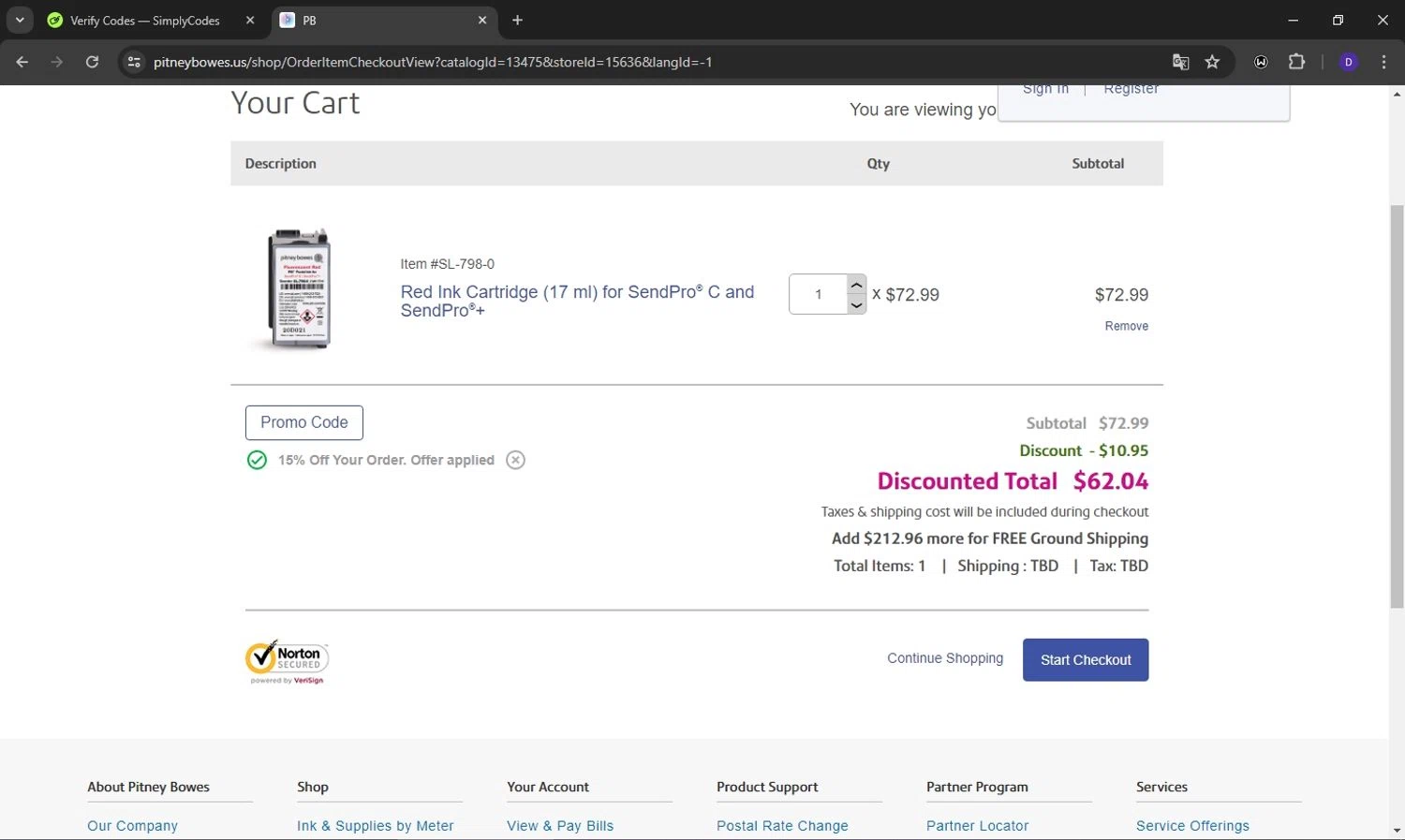
Task: Open a new browser tab
Action: (x=517, y=20)
